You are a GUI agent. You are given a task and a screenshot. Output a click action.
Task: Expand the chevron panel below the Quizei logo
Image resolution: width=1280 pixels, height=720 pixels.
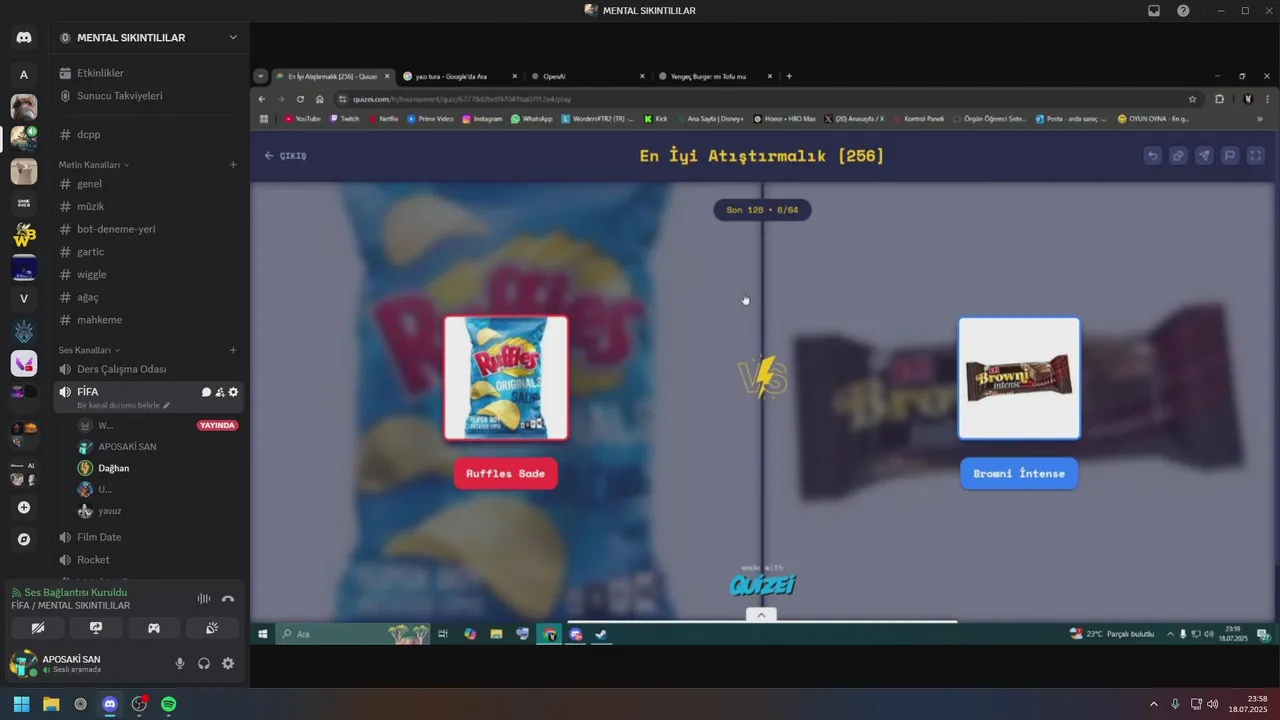tap(761, 615)
